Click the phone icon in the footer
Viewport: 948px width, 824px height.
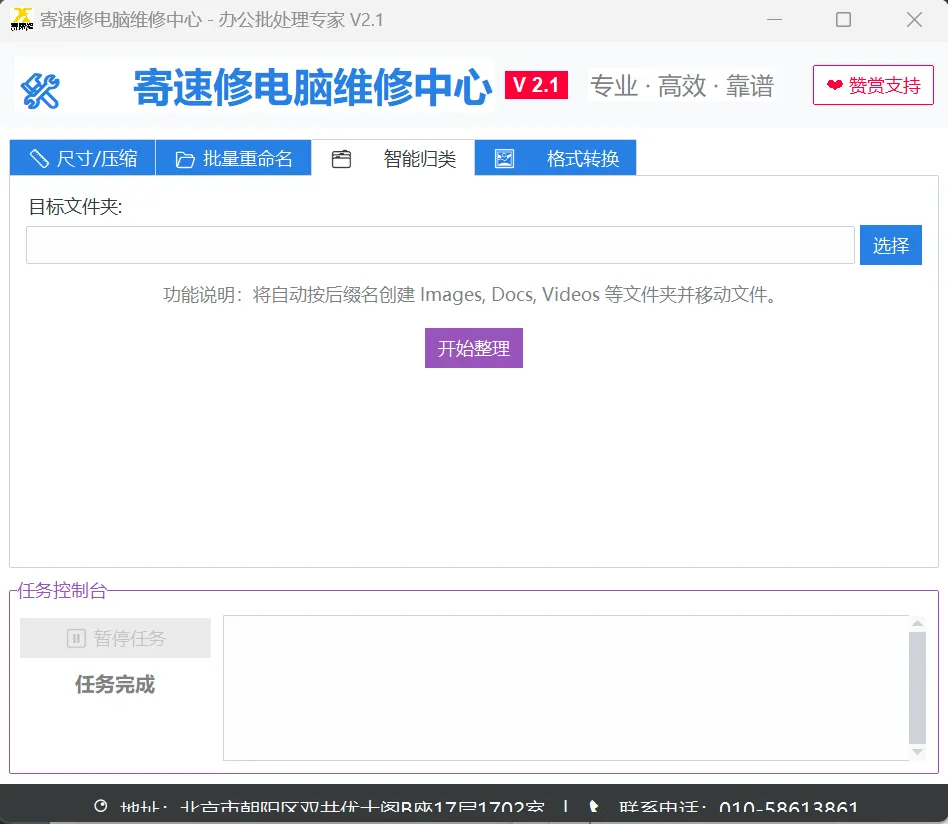[x=594, y=806]
